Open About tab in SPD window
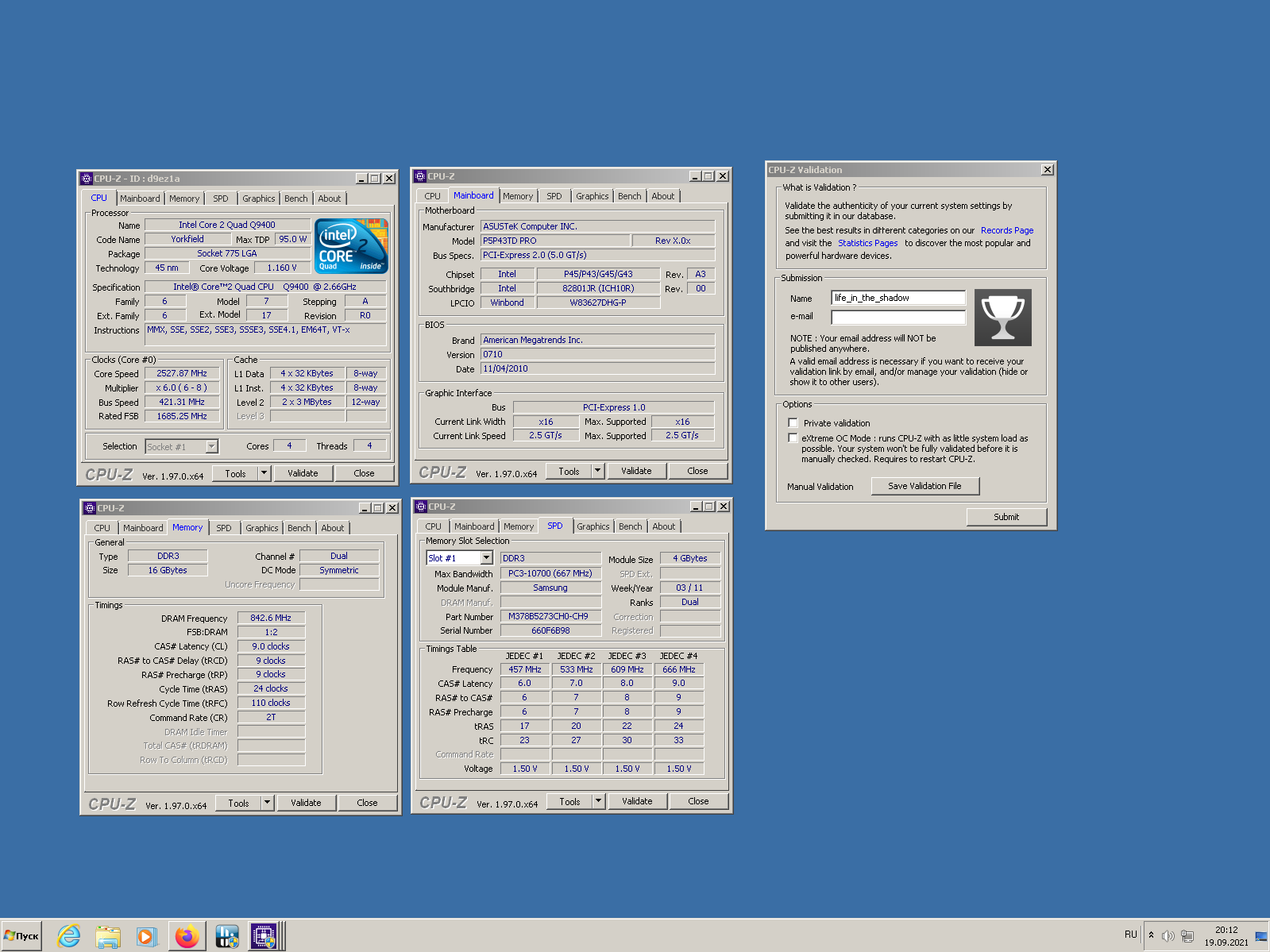 [x=664, y=526]
